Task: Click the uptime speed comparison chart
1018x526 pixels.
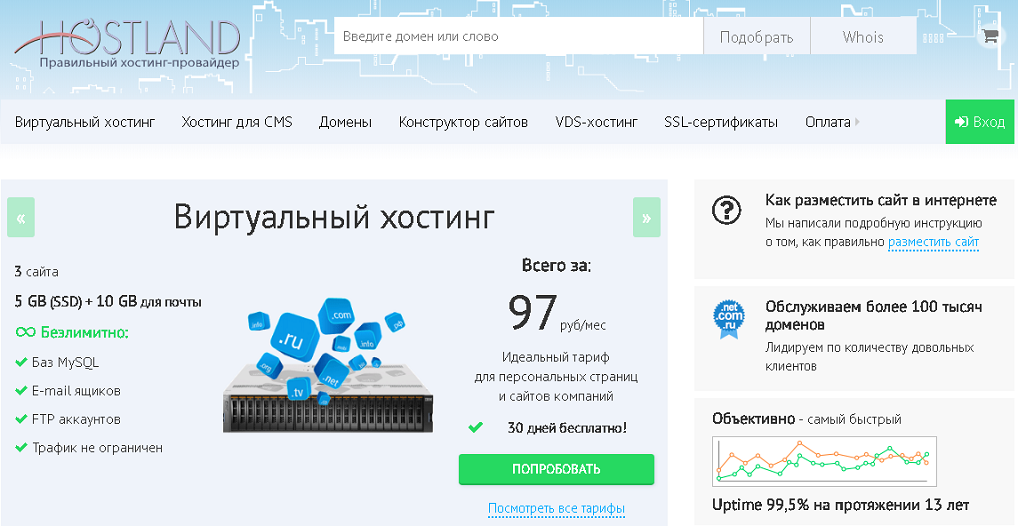Action: [x=824, y=461]
